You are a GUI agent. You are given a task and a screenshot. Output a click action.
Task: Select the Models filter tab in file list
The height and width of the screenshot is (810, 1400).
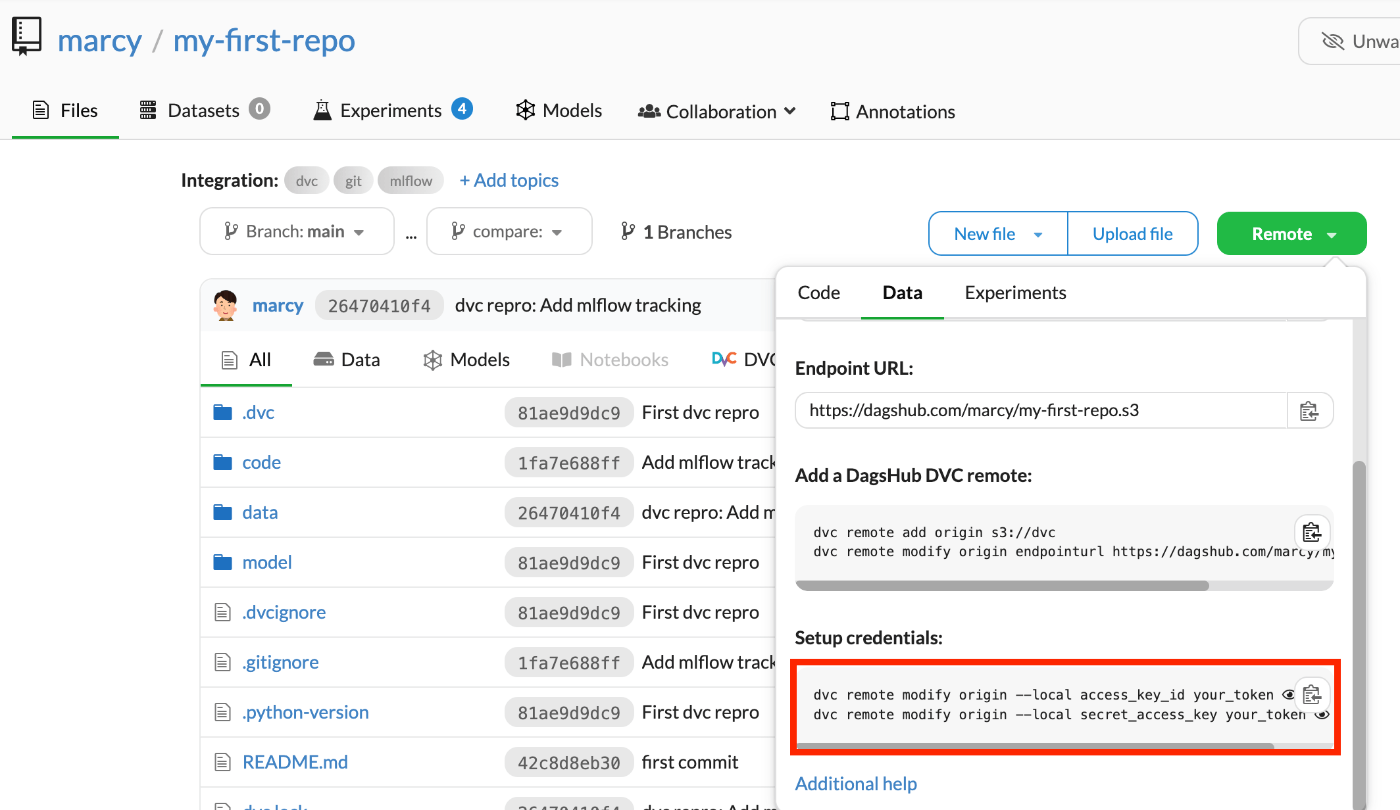tap(466, 360)
